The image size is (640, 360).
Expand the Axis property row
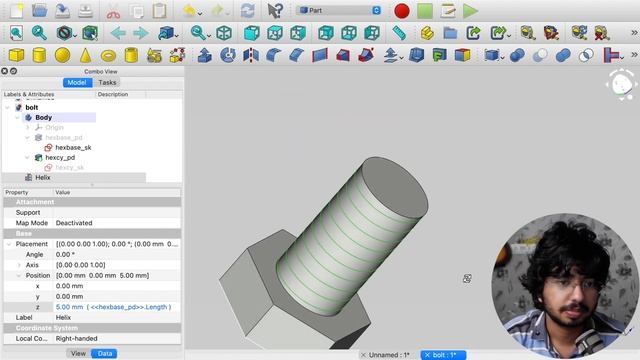(19, 265)
